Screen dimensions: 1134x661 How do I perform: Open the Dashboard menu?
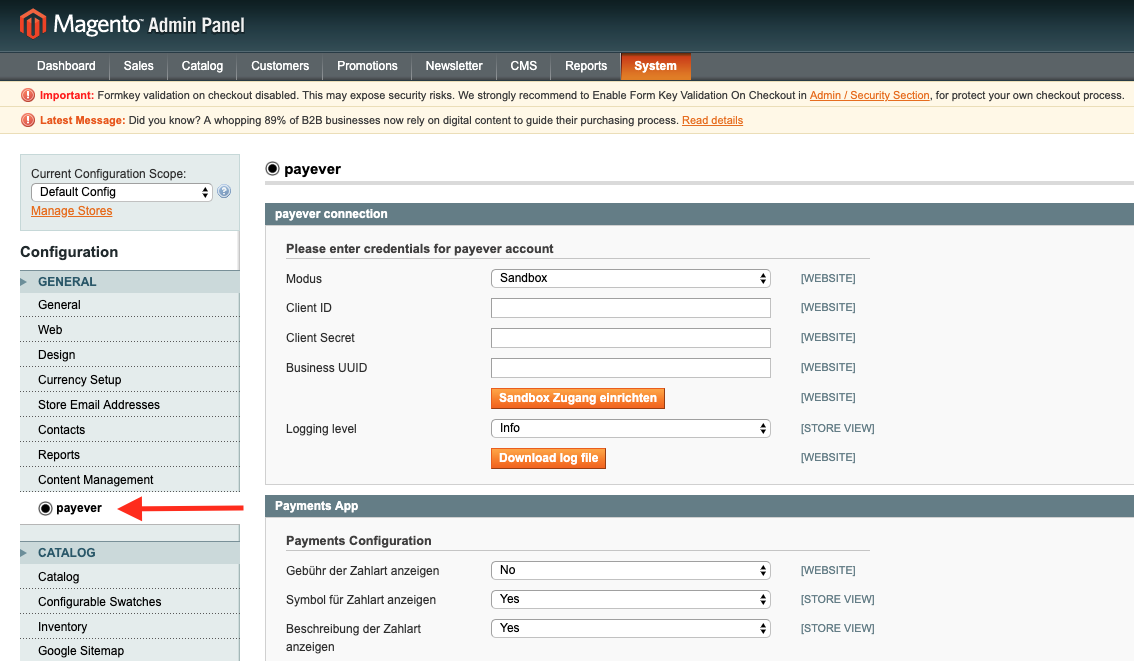pos(66,66)
